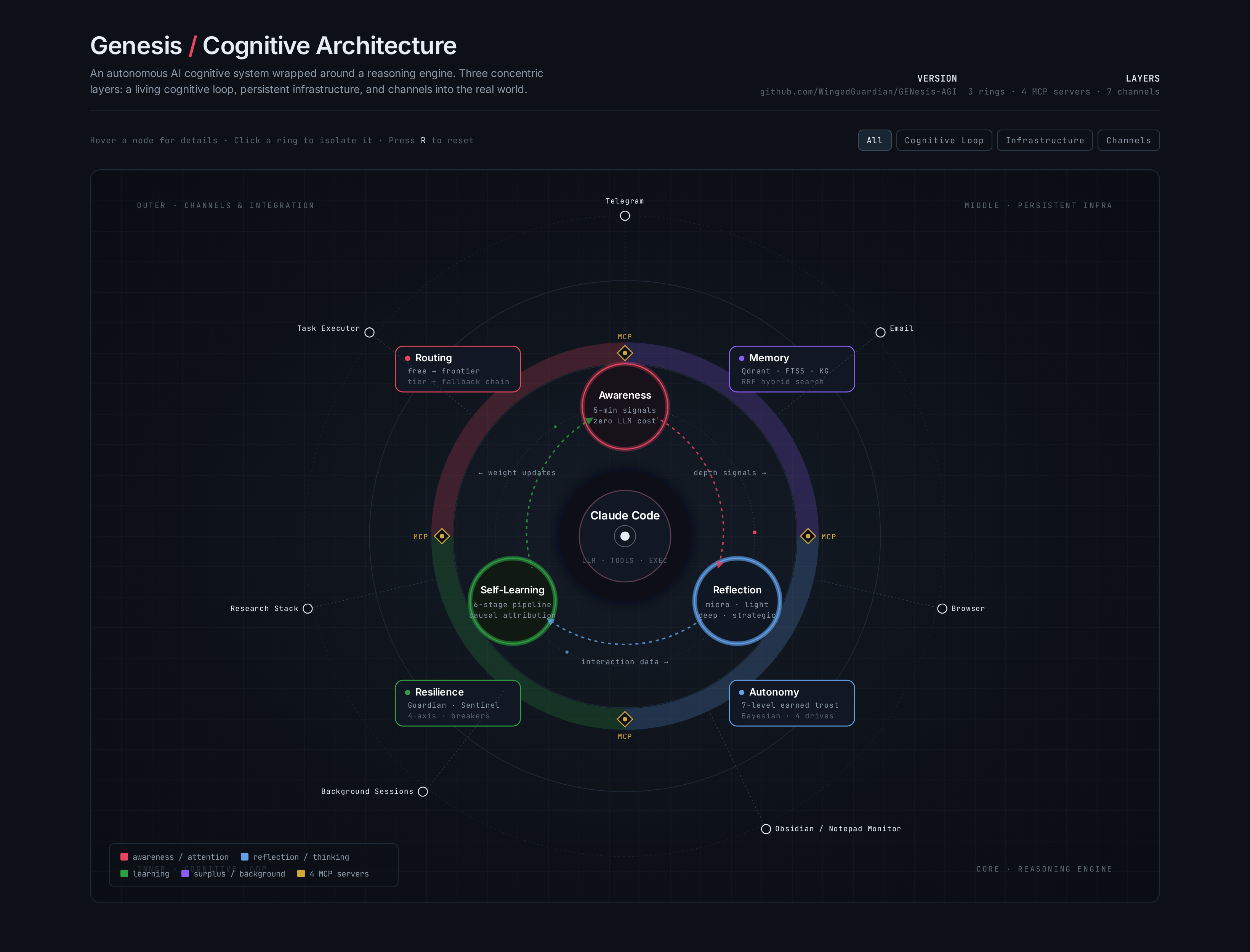
Task: Click the "3 rings · 4 MCP servers · 7 channels" text
Action: [1063, 92]
